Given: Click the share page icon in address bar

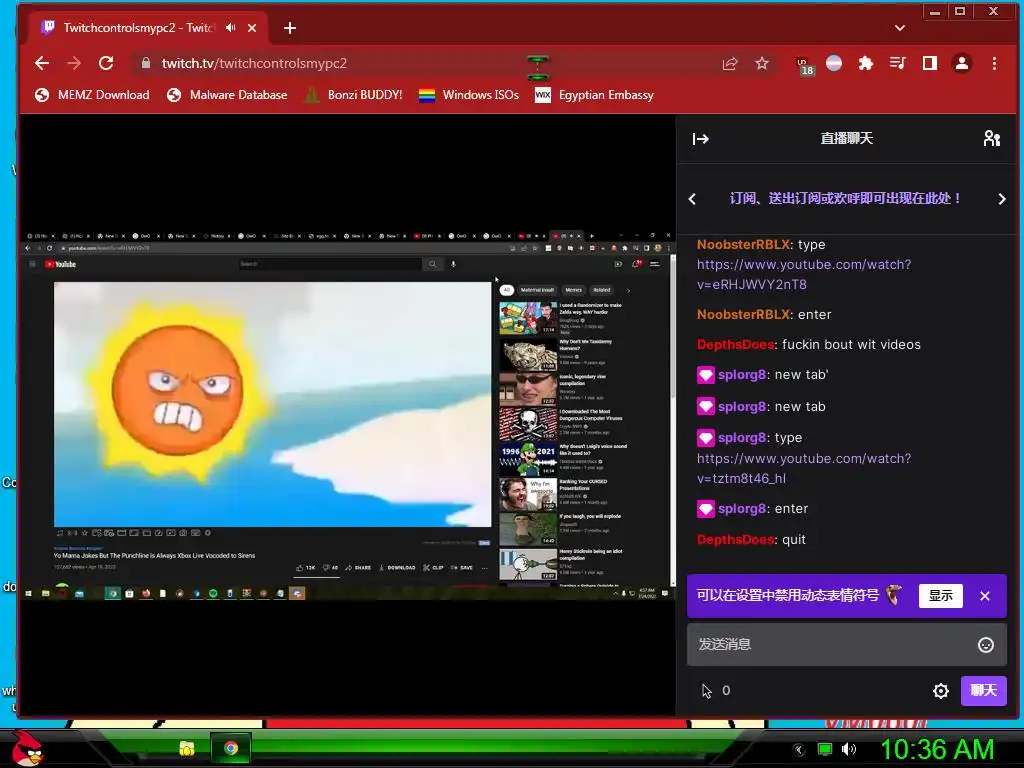Looking at the screenshot, I should click(x=729, y=63).
